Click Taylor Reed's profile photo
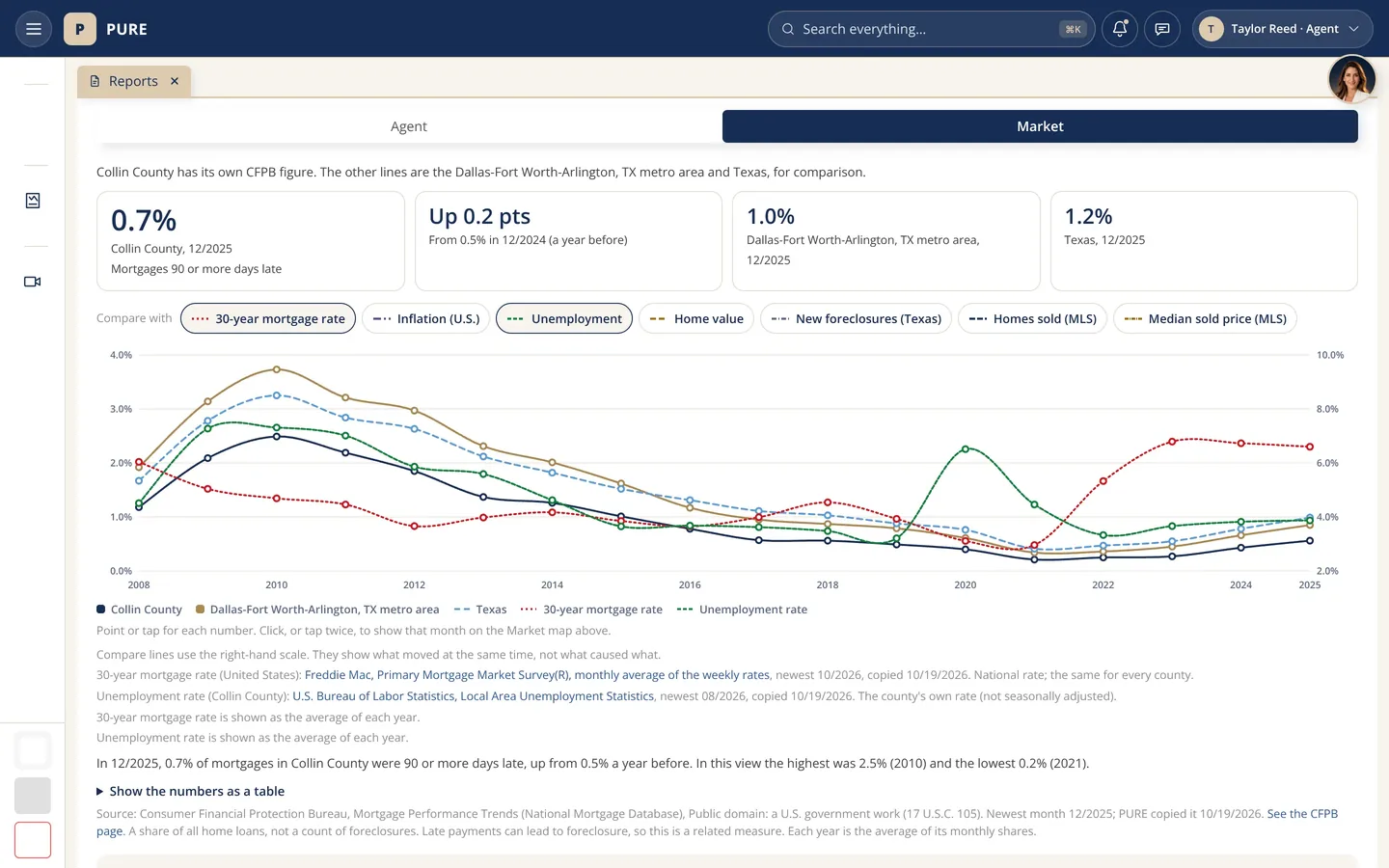The image size is (1389, 868). [1351, 79]
